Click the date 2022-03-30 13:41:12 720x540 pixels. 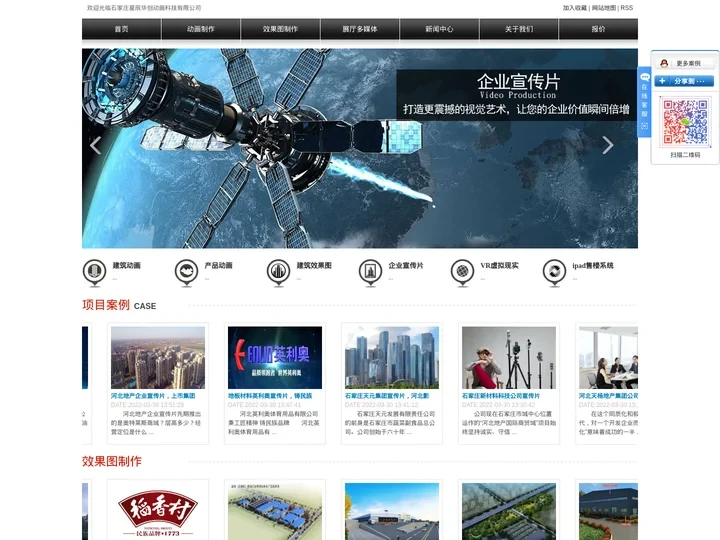[x=382, y=405]
